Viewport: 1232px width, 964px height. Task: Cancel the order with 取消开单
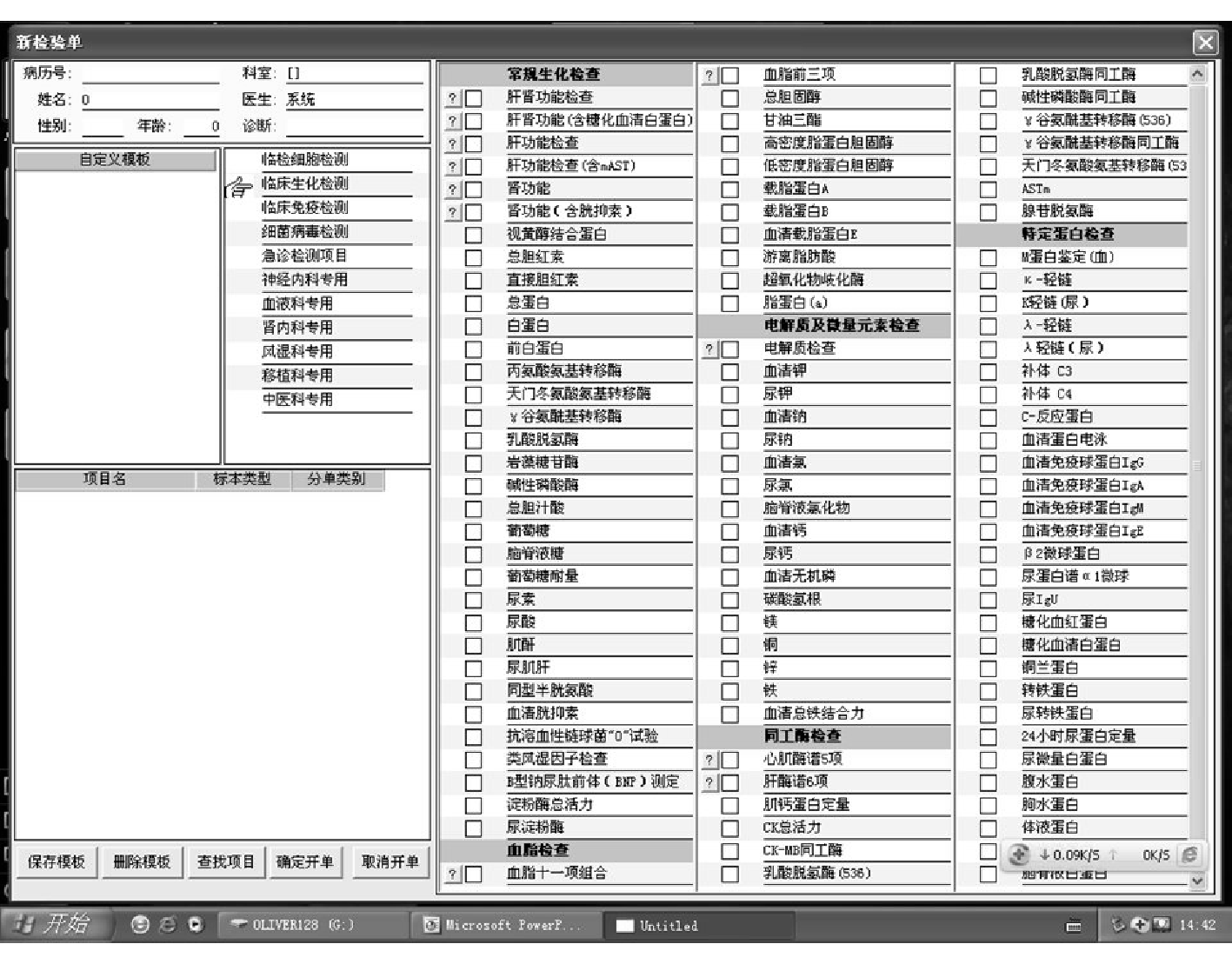[x=390, y=861]
